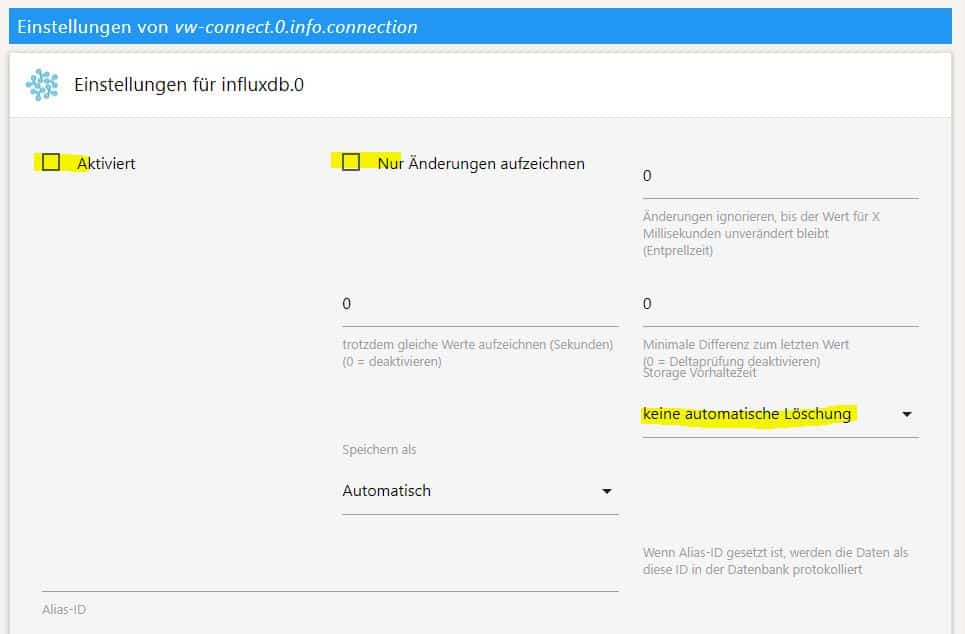Screen dimensions: 965x634
Task: Click the Automatisch dropdown arrow
Action: coord(606,491)
